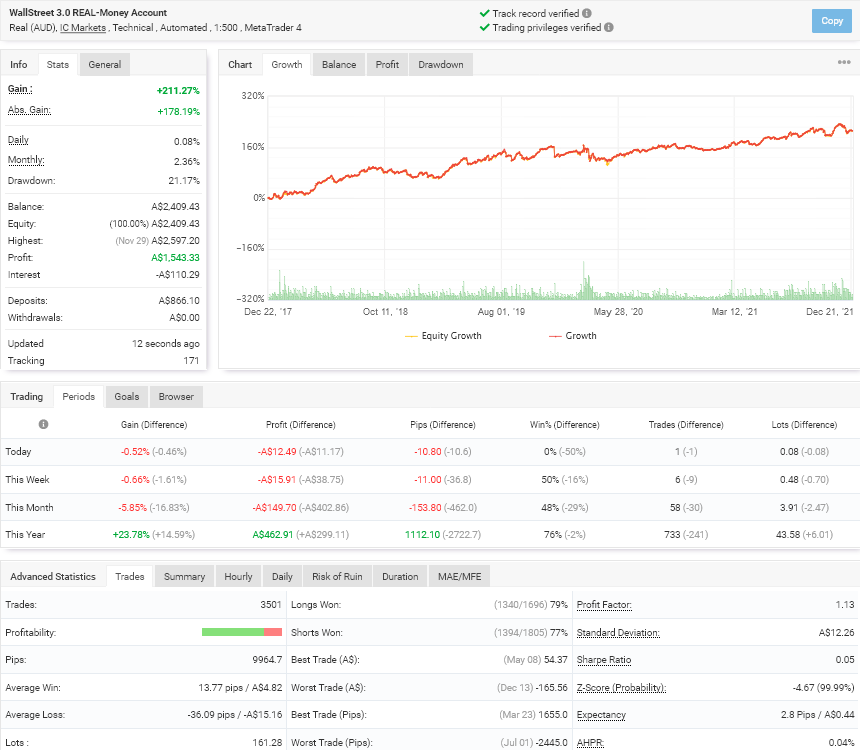Click the info icon in Periods table header
The image size is (860, 750).
tap(43, 424)
